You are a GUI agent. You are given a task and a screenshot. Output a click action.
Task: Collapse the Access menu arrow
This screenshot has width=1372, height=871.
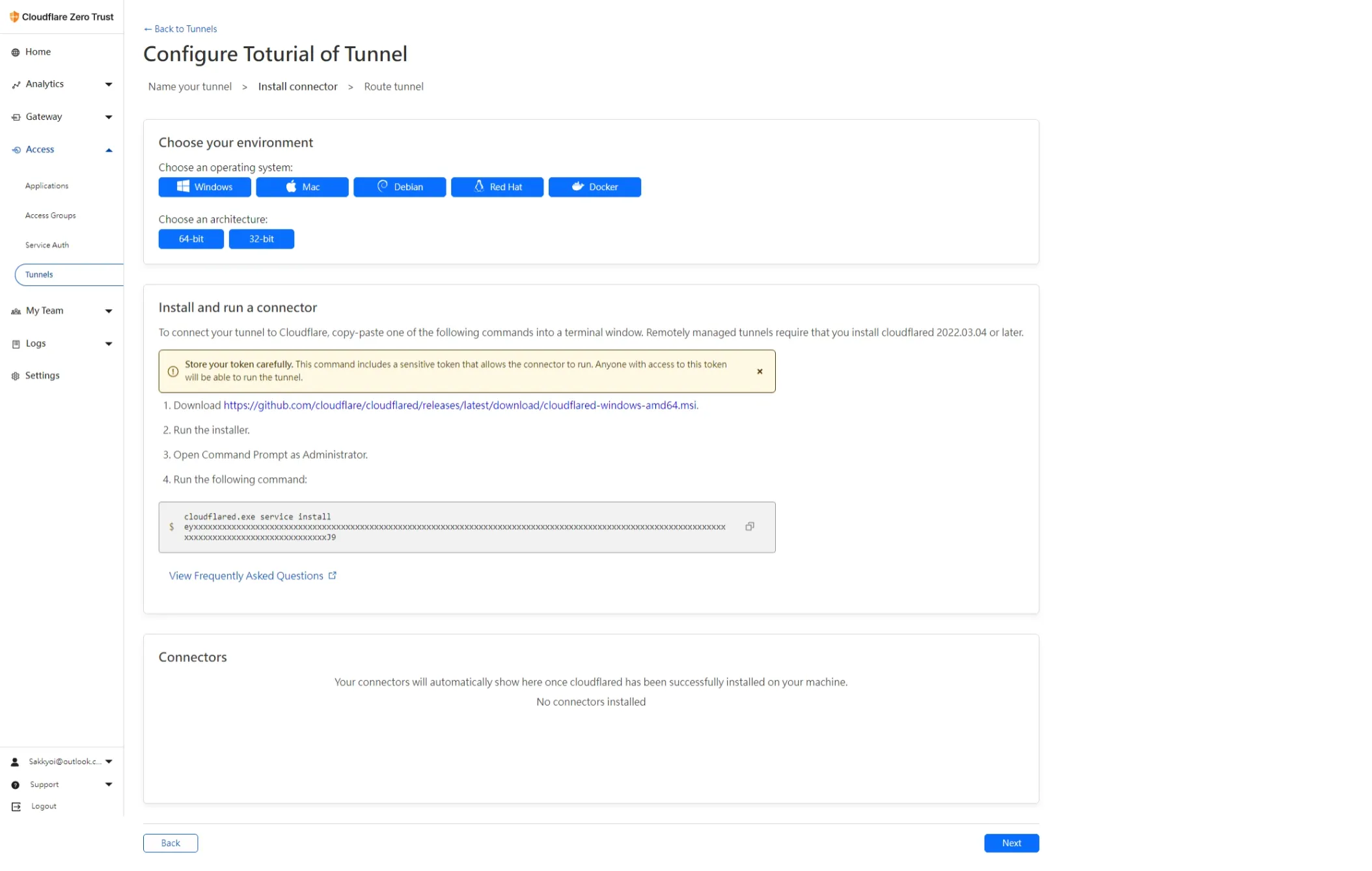(x=109, y=150)
